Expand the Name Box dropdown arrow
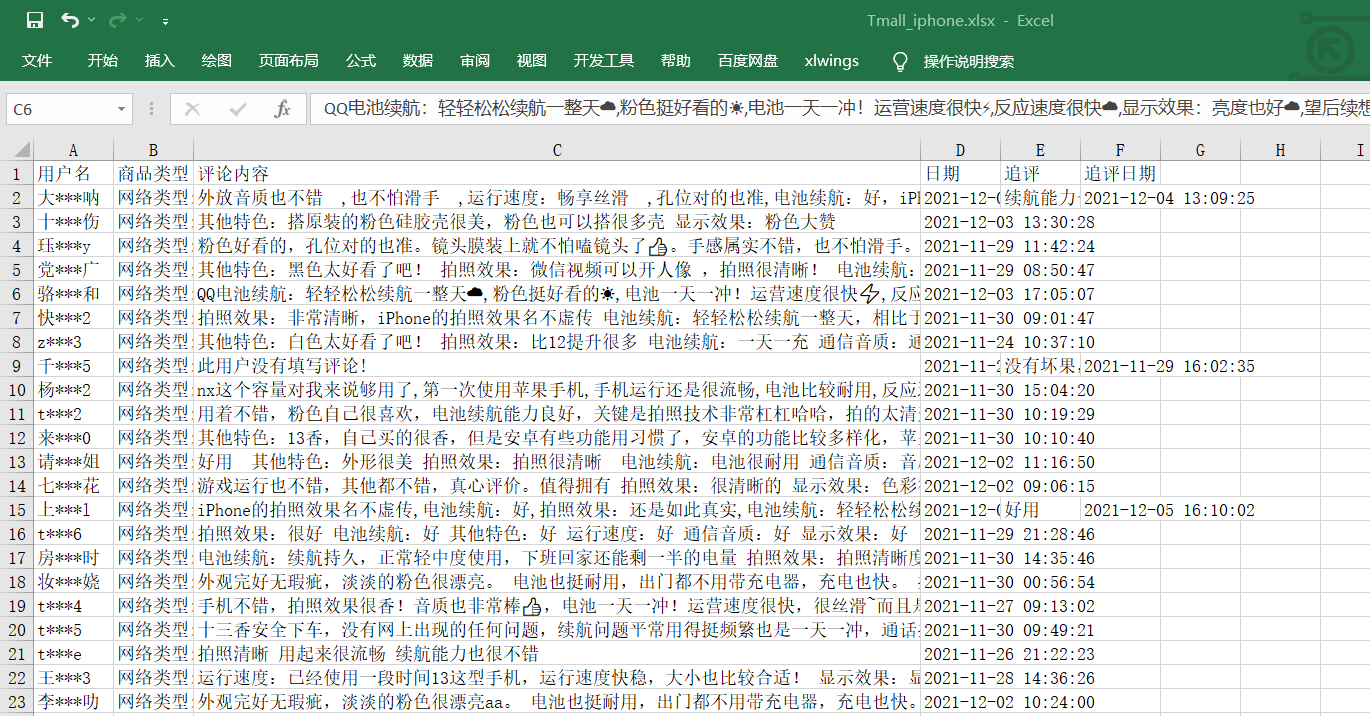Screen dimensions: 1370x716 click(122, 109)
